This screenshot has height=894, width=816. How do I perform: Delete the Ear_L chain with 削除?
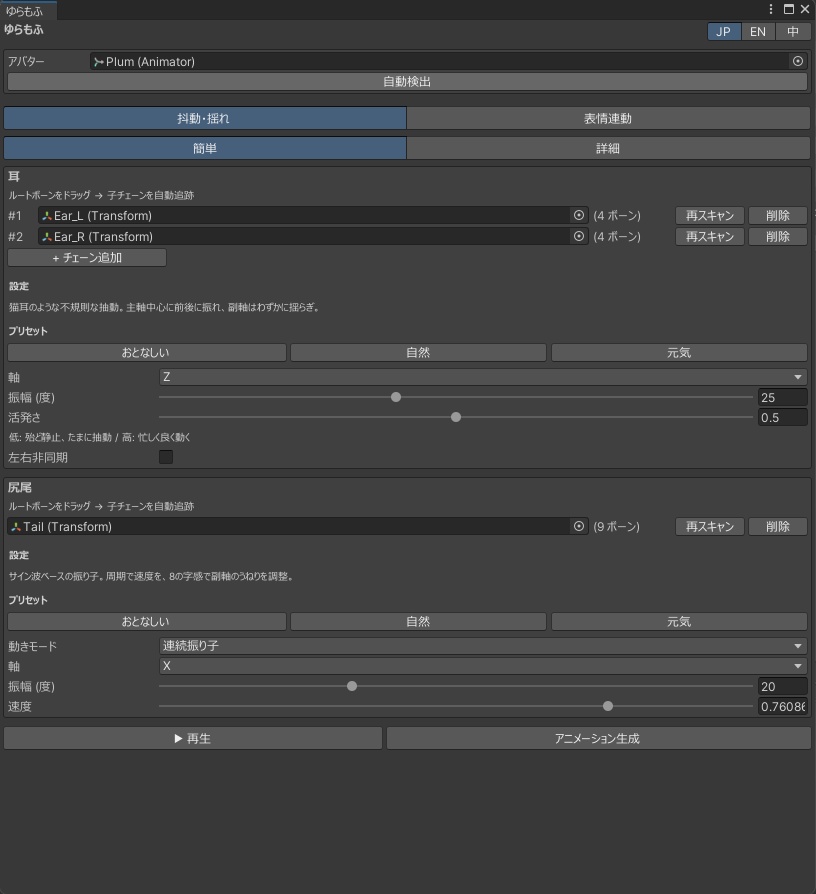click(778, 216)
